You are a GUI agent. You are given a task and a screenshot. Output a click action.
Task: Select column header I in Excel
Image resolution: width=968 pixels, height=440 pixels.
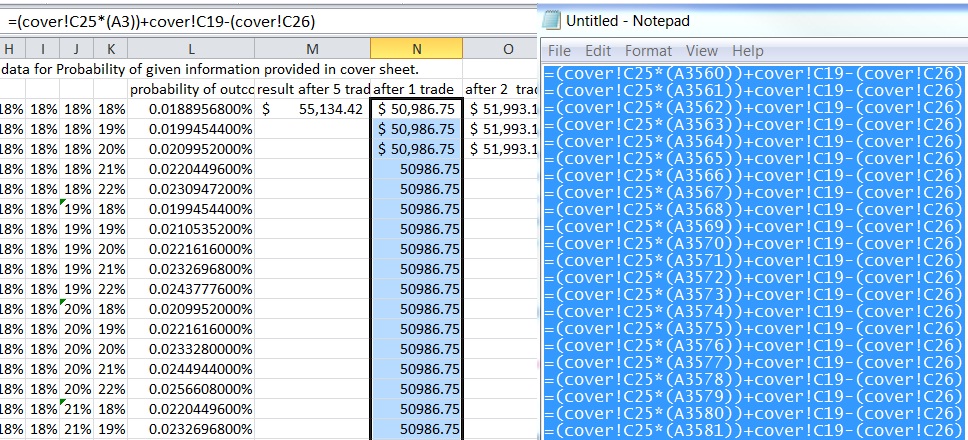43,49
